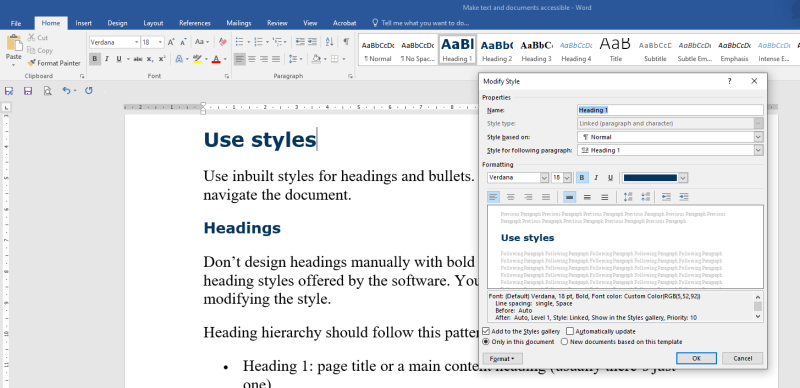Click Tell me what you want to do
Viewport: 800px width, 388px height.
(x=420, y=23)
